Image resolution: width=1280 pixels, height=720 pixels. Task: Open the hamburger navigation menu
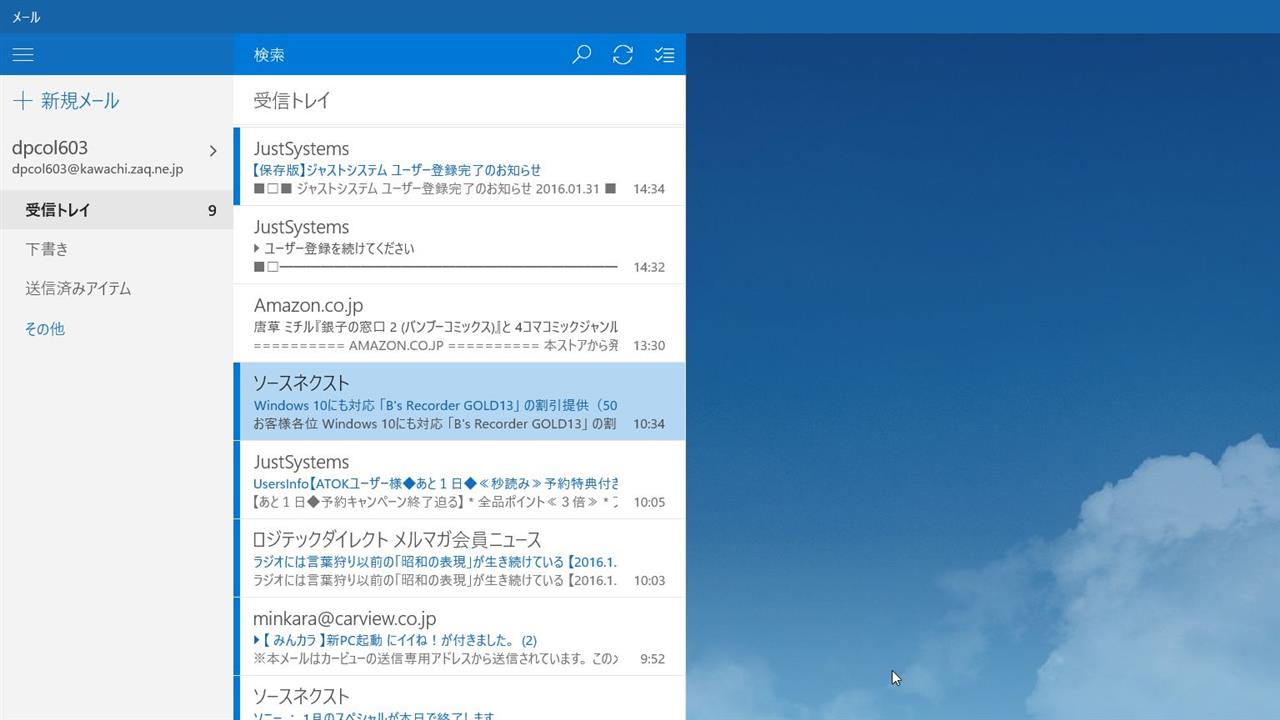[x=23, y=55]
